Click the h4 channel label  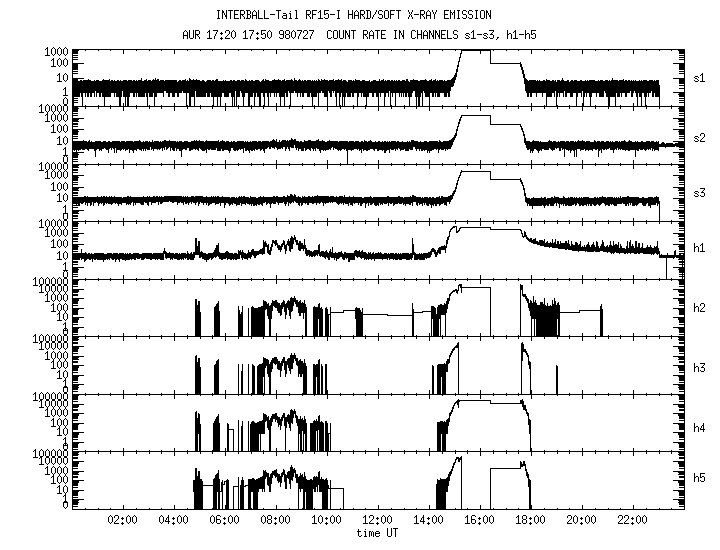pos(699,428)
